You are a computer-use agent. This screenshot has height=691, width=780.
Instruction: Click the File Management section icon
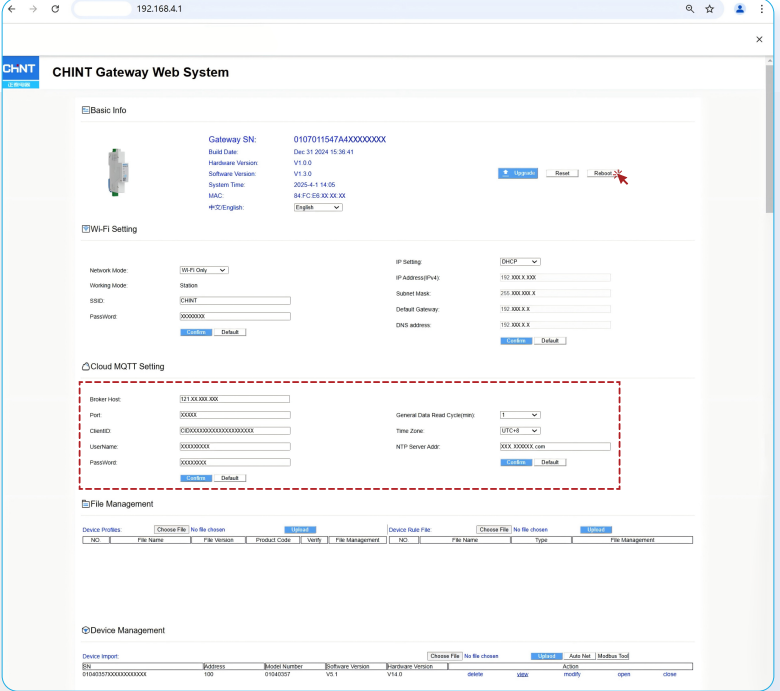pos(86,504)
